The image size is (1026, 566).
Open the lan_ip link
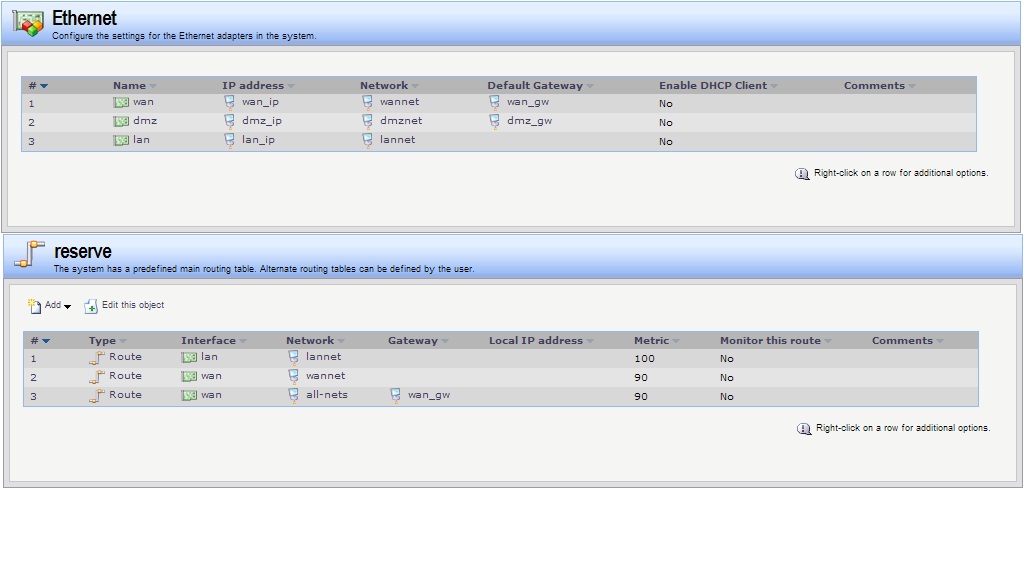(x=258, y=140)
